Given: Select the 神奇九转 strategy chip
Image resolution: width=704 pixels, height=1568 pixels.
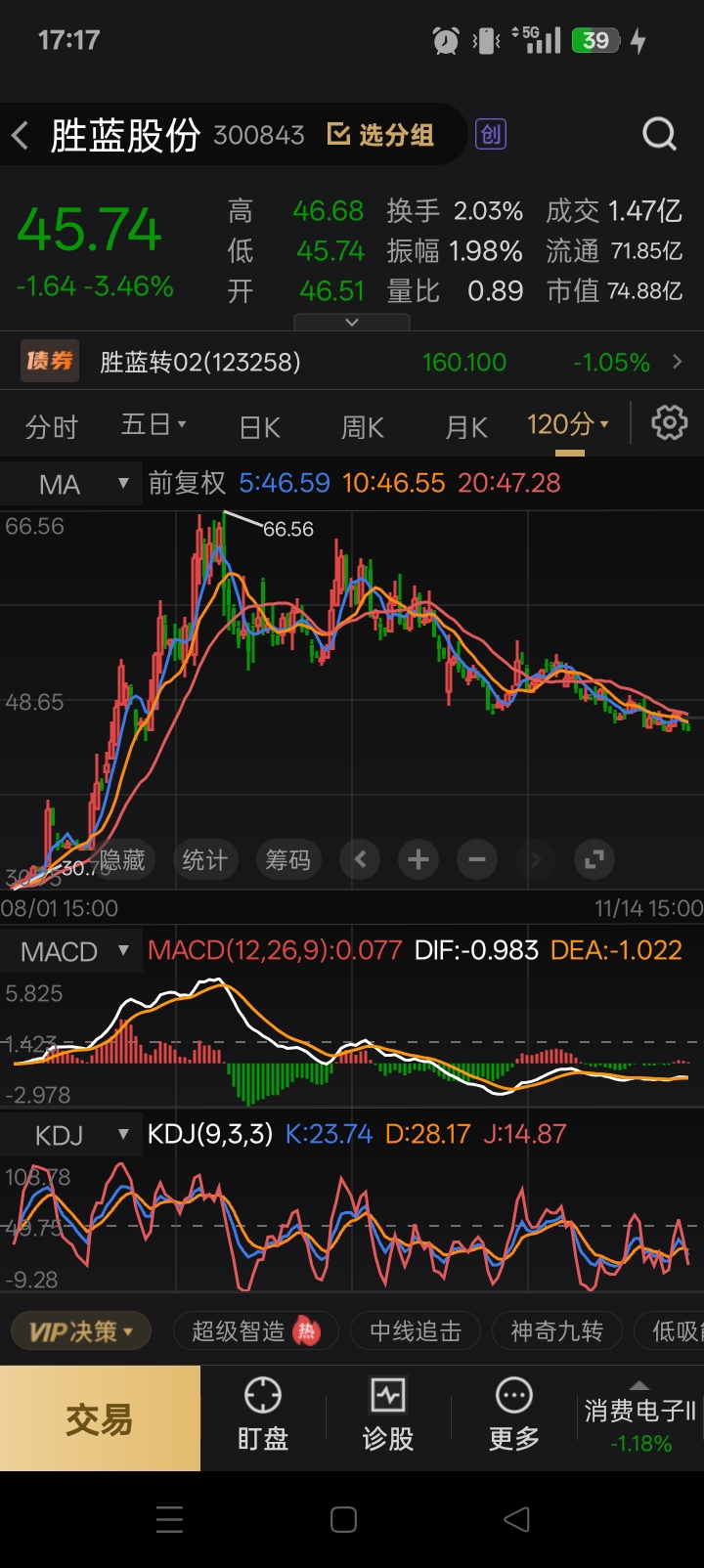Looking at the screenshot, I should (x=556, y=1330).
